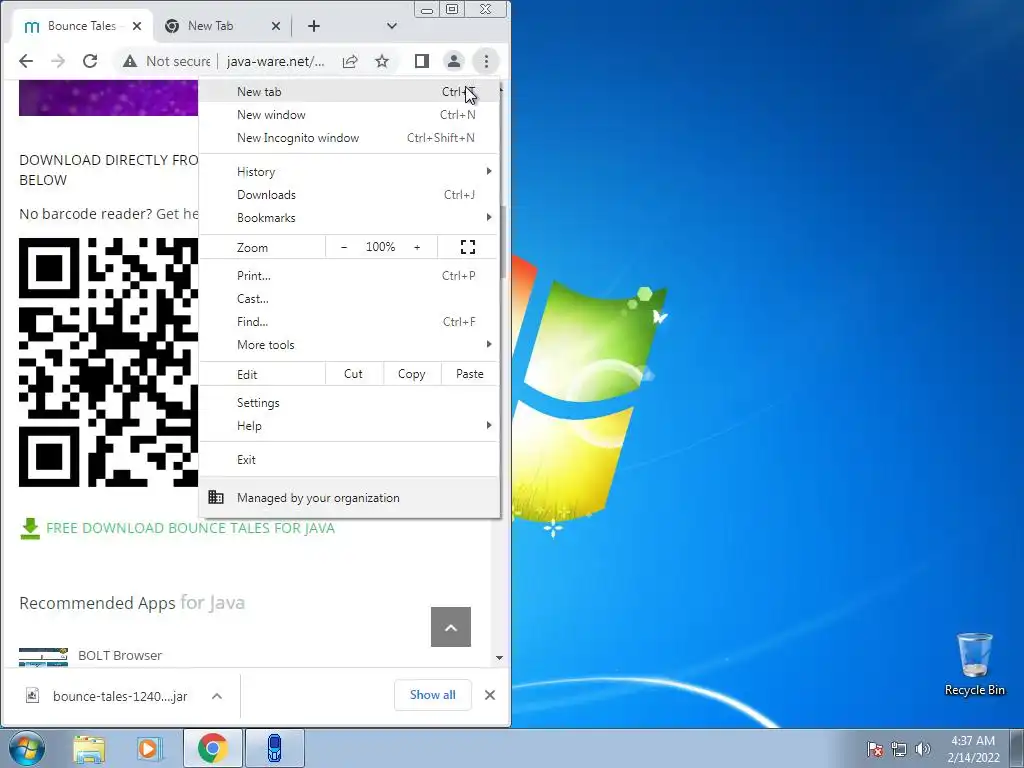The image size is (1024, 768).
Task: Open the Windows Start button
Action: click(27, 748)
